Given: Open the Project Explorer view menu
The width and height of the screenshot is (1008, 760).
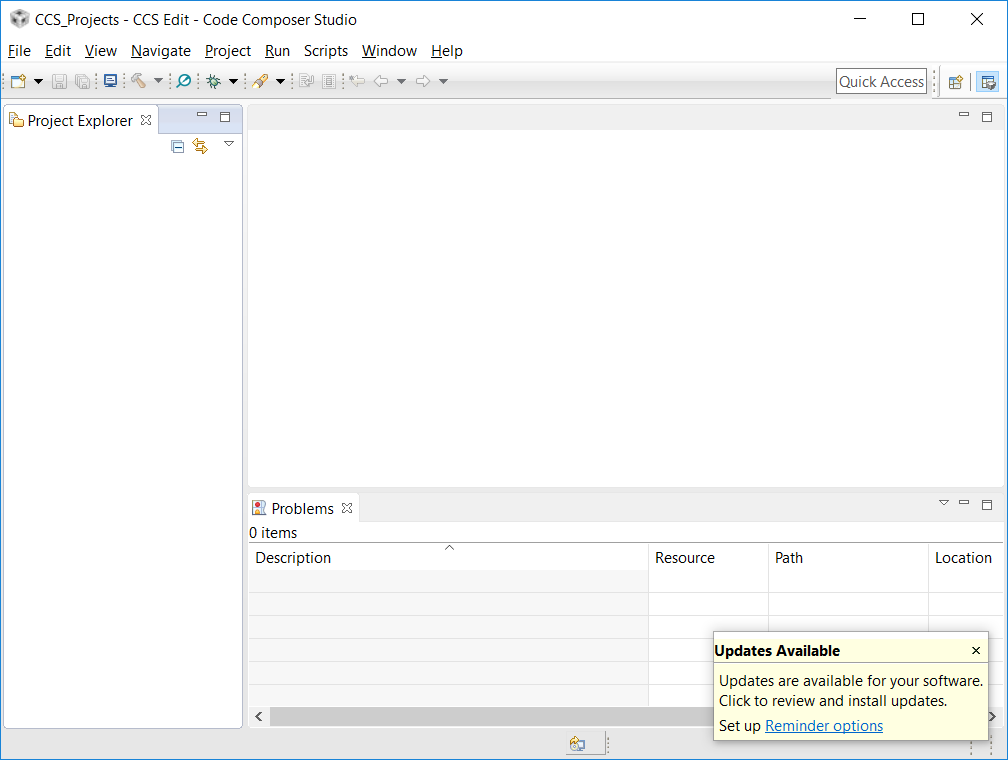Looking at the screenshot, I should tap(229, 144).
